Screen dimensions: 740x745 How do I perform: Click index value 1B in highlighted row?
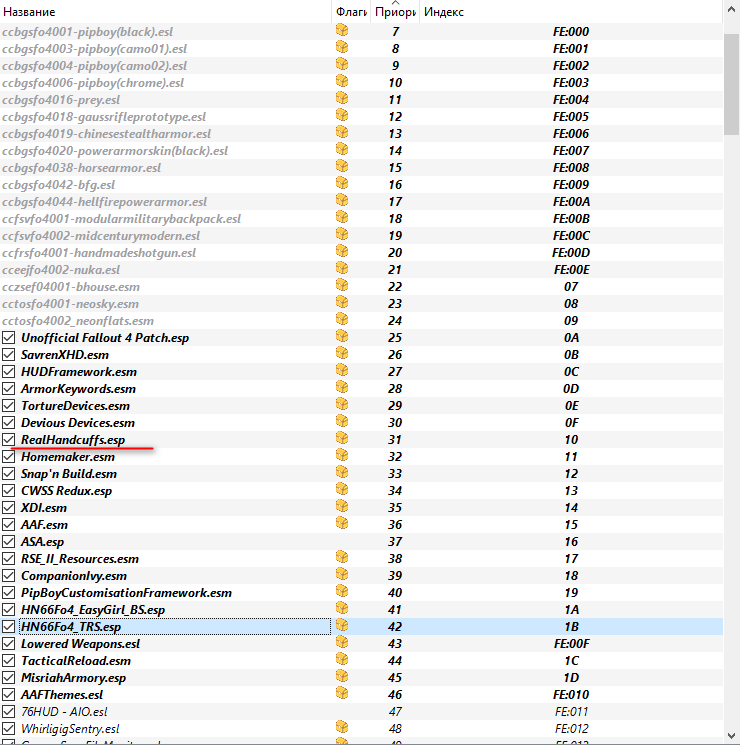pyautogui.click(x=571, y=627)
